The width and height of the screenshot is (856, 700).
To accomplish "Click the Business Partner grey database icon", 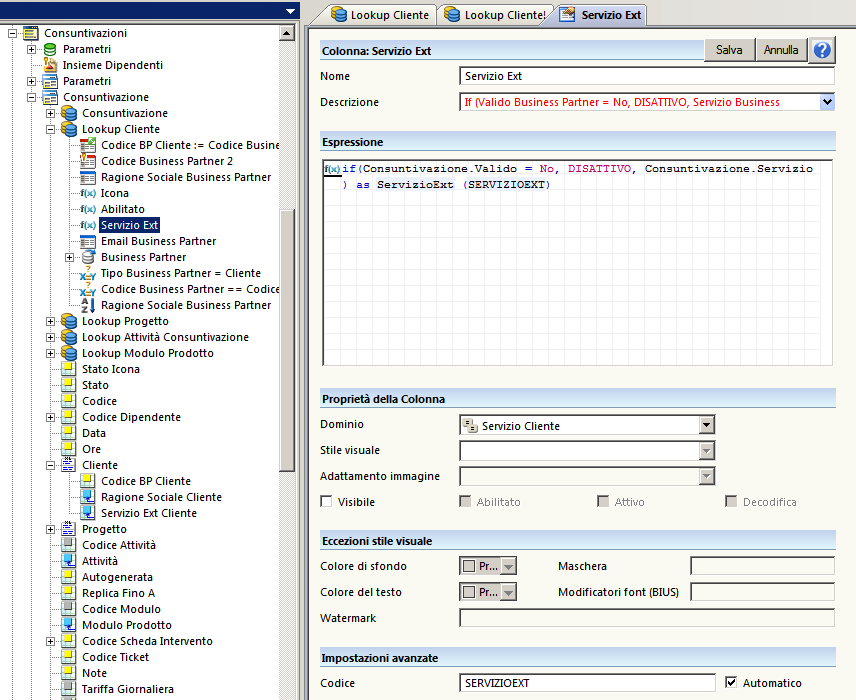I will (88, 257).
